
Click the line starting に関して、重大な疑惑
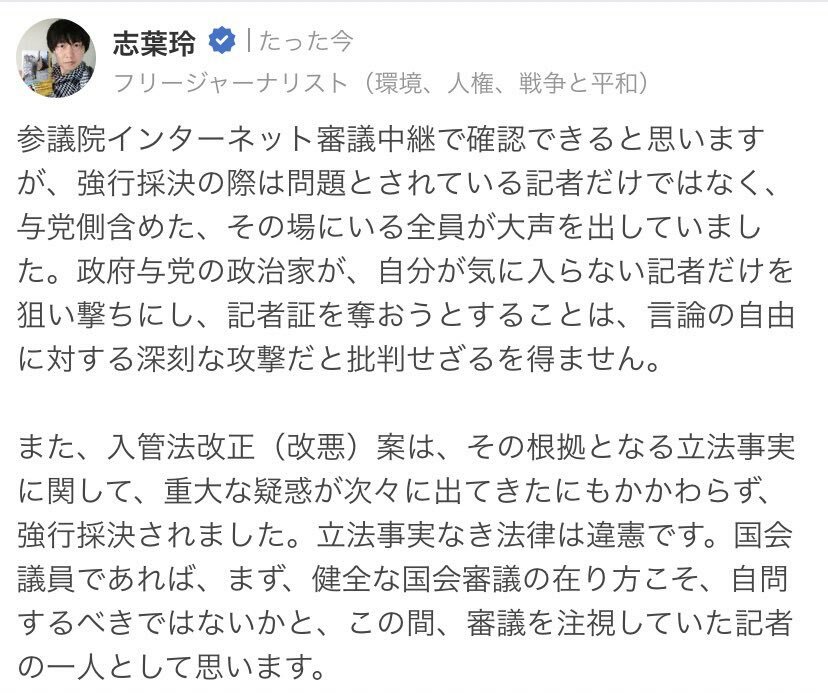point(396,491)
